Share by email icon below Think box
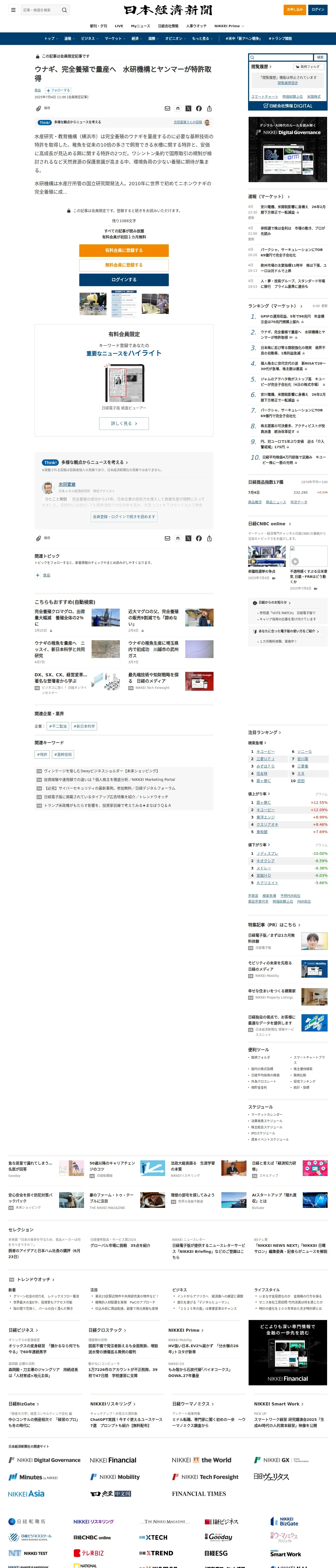 click(x=168, y=538)
